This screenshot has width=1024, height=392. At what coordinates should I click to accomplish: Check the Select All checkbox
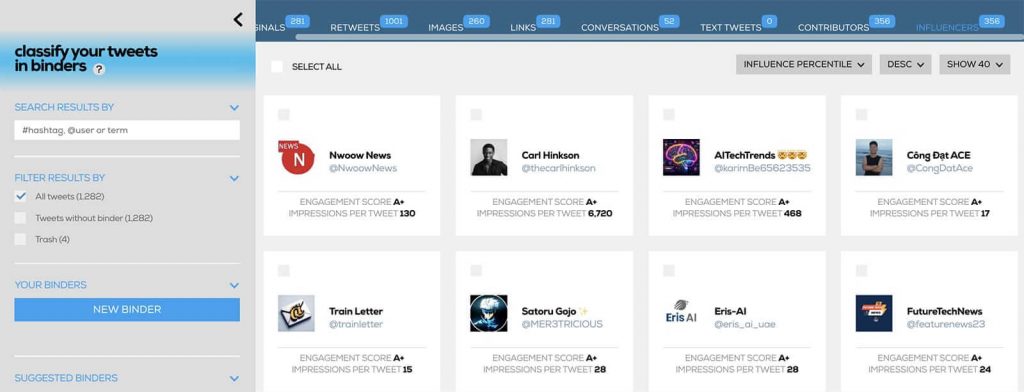(277, 67)
